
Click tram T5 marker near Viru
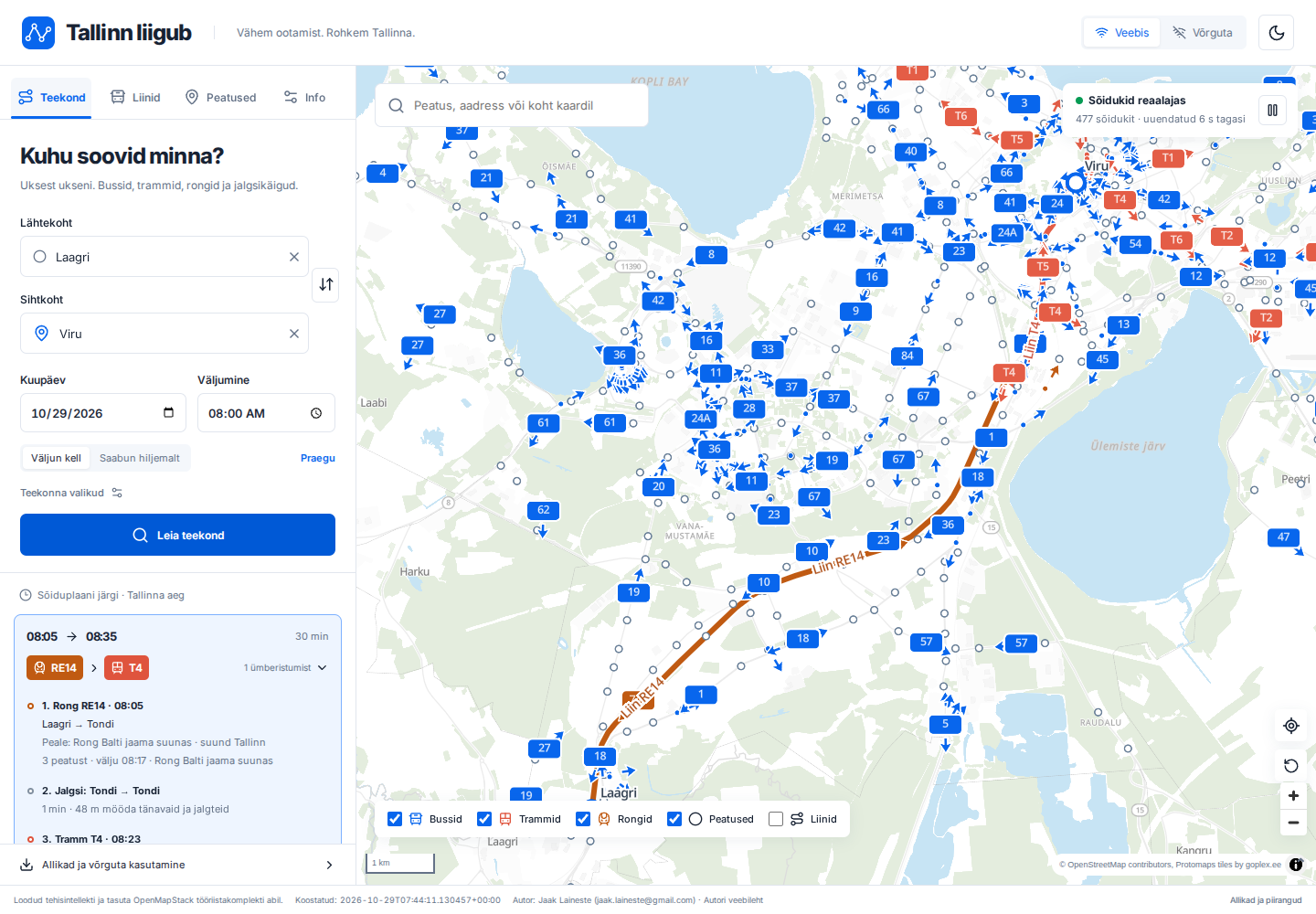[x=1017, y=140]
